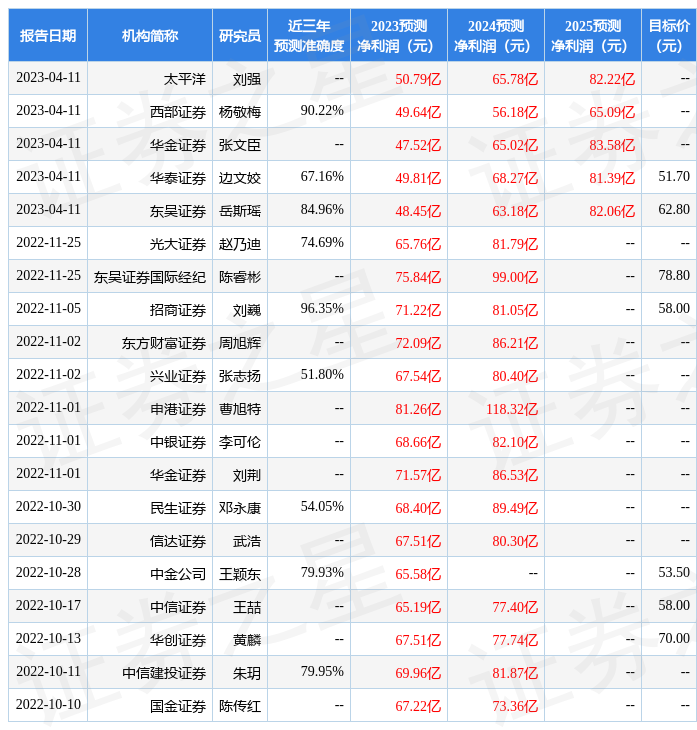Click the 近三年预测准确度 column header

(x=309, y=35)
